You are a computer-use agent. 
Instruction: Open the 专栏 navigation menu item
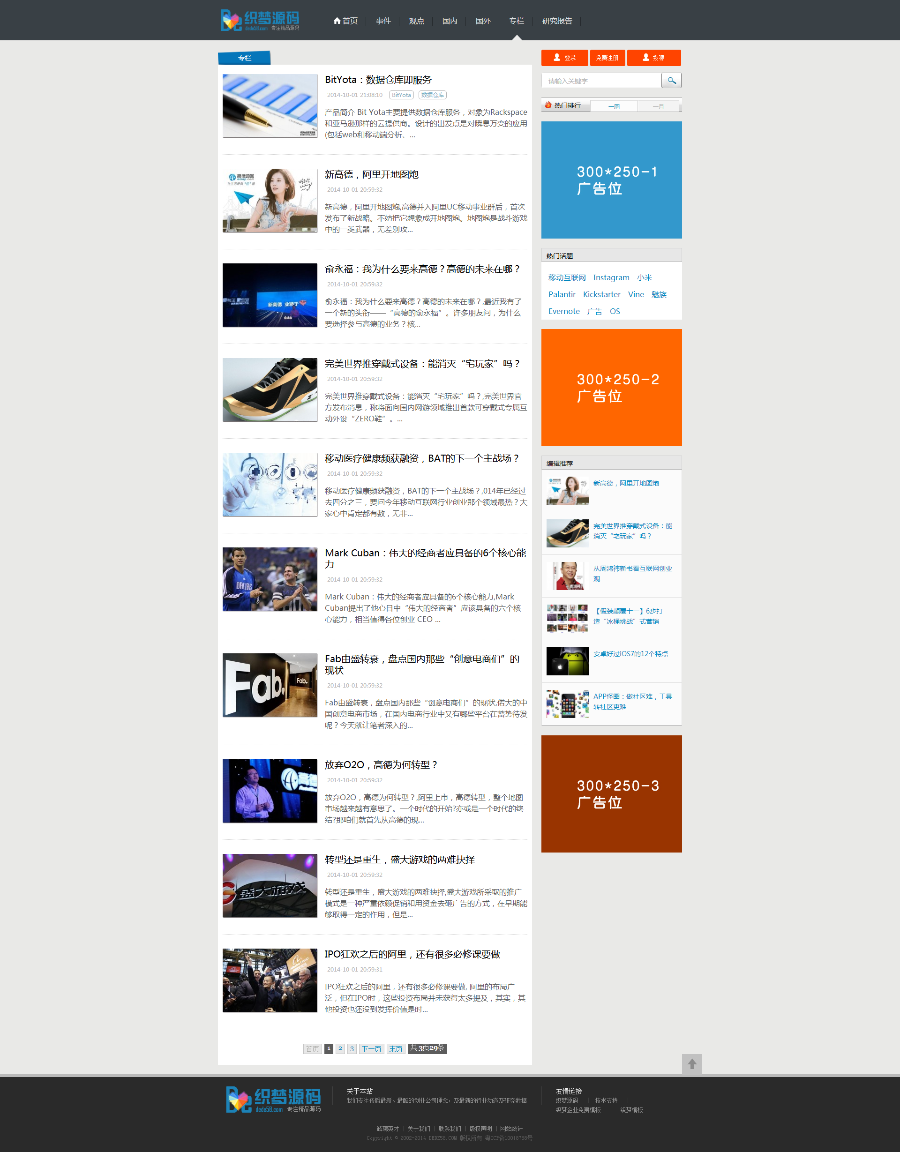pyautogui.click(x=516, y=21)
